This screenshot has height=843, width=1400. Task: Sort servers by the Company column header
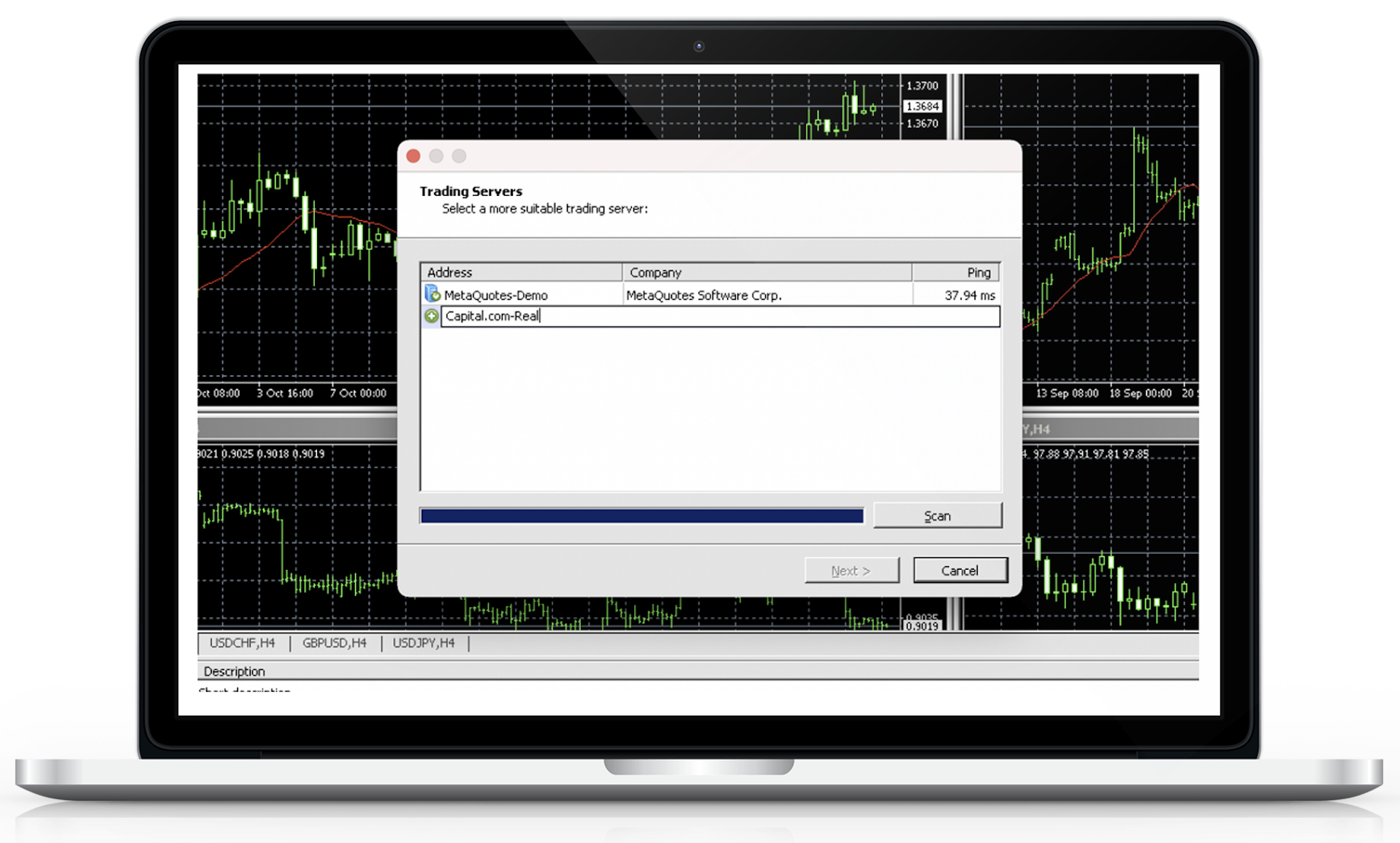pos(766,272)
